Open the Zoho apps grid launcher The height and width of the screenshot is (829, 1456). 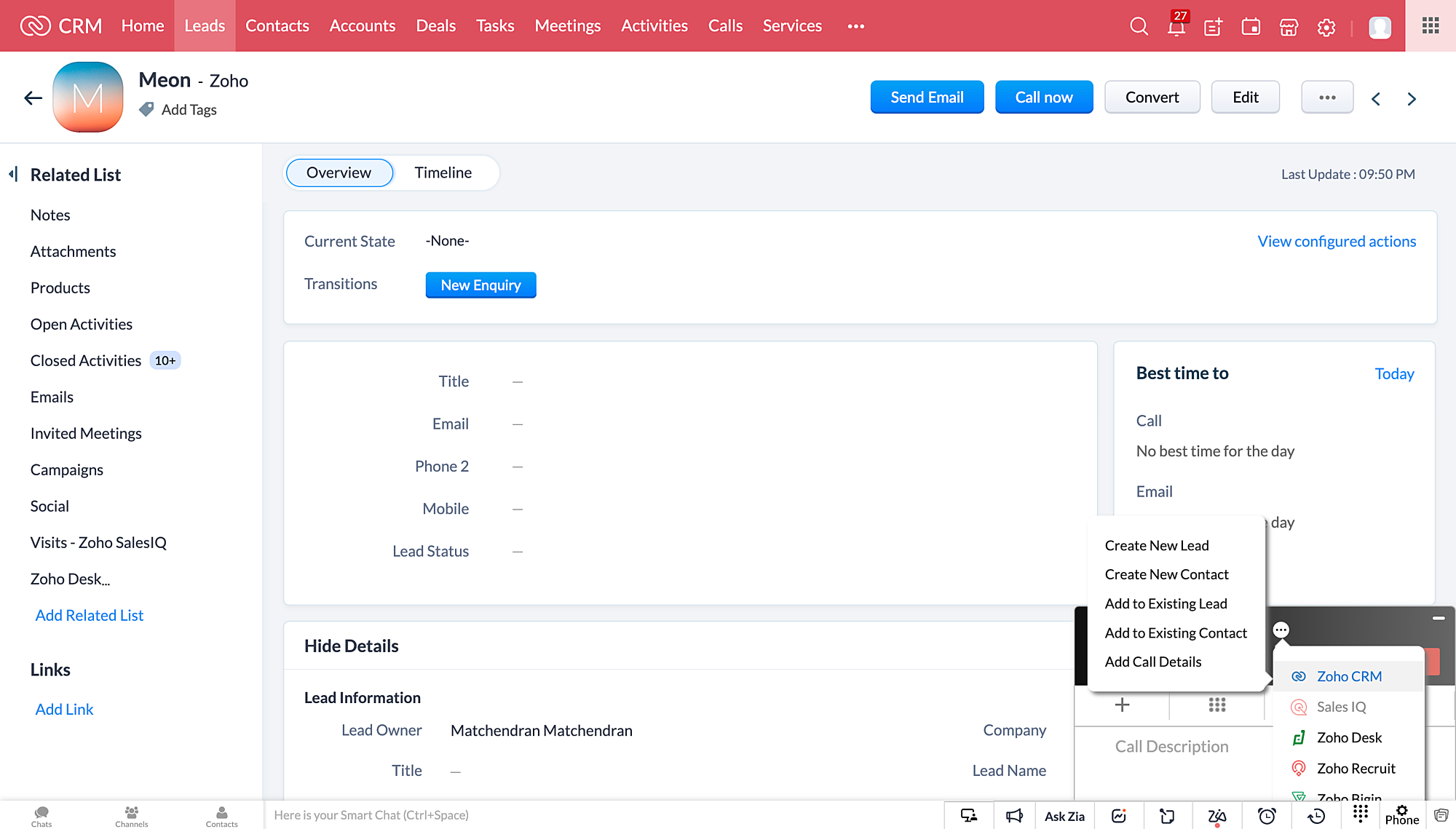click(1431, 25)
